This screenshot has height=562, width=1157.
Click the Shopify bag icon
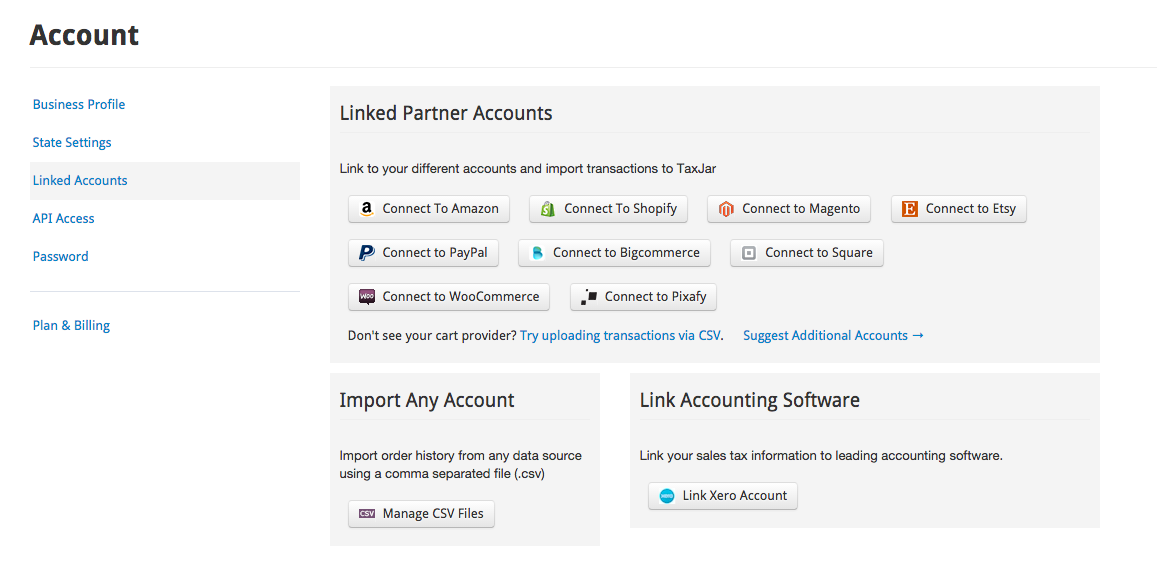pyautogui.click(x=548, y=209)
